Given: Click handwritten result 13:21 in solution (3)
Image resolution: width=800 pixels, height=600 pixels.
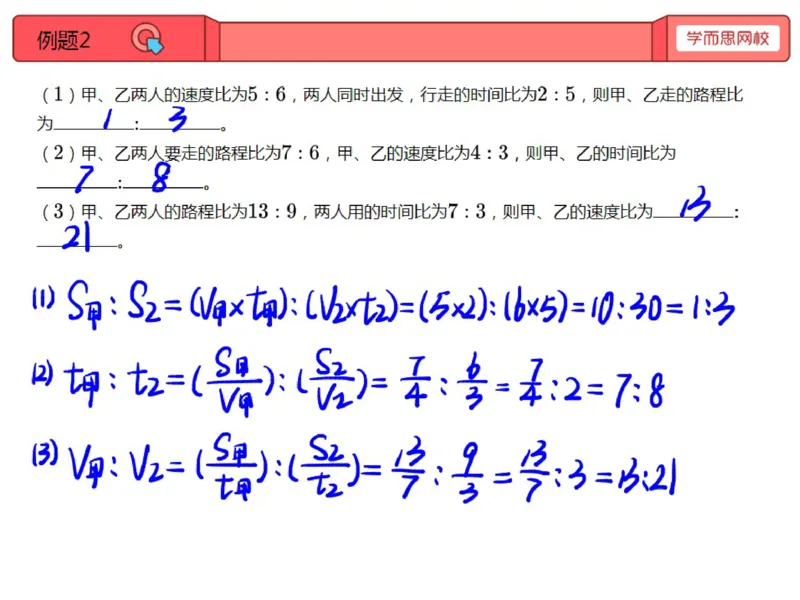Looking at the screenshot, I should pos(648,478).
